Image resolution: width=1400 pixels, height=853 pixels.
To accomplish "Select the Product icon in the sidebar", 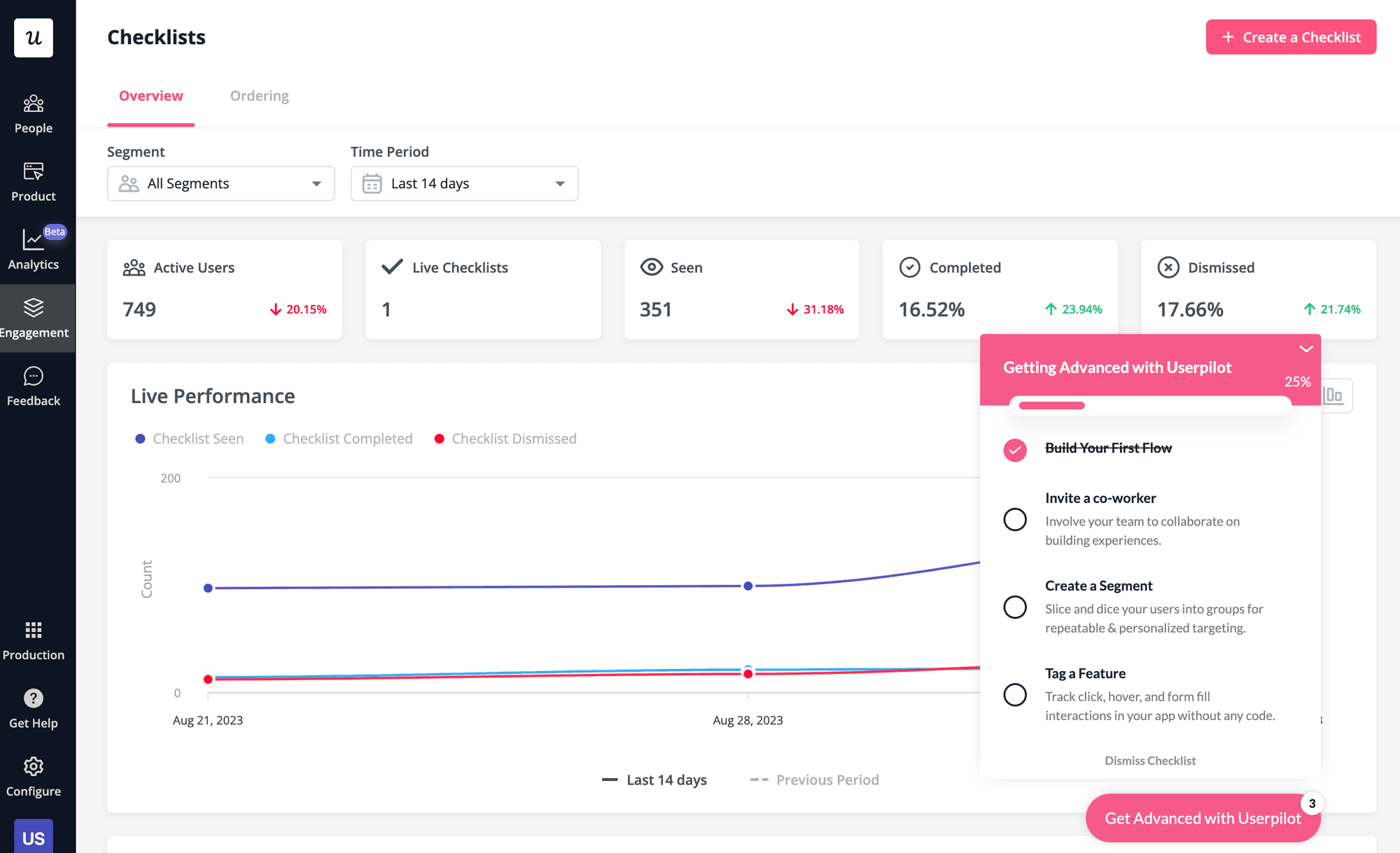I will [33, 181].
